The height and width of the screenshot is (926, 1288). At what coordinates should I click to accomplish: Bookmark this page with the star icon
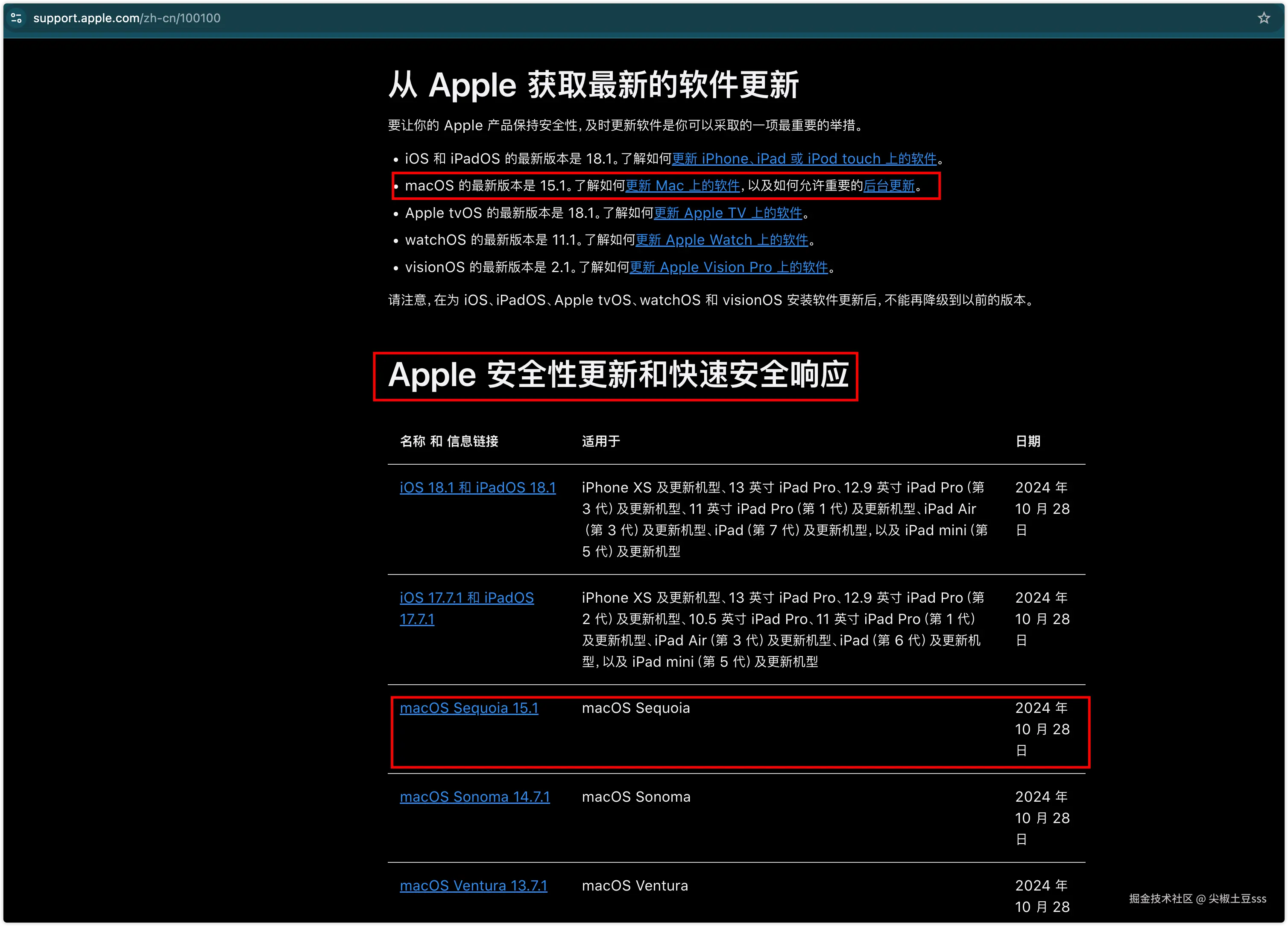[1264, 18]
